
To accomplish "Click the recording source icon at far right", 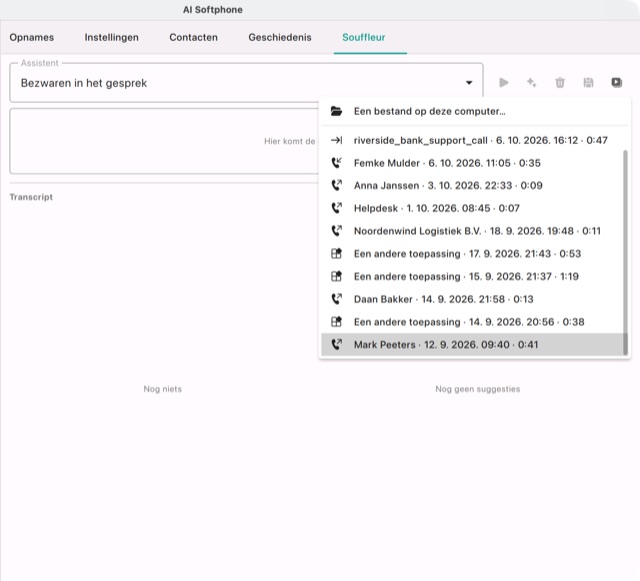I will pos(616,82).
